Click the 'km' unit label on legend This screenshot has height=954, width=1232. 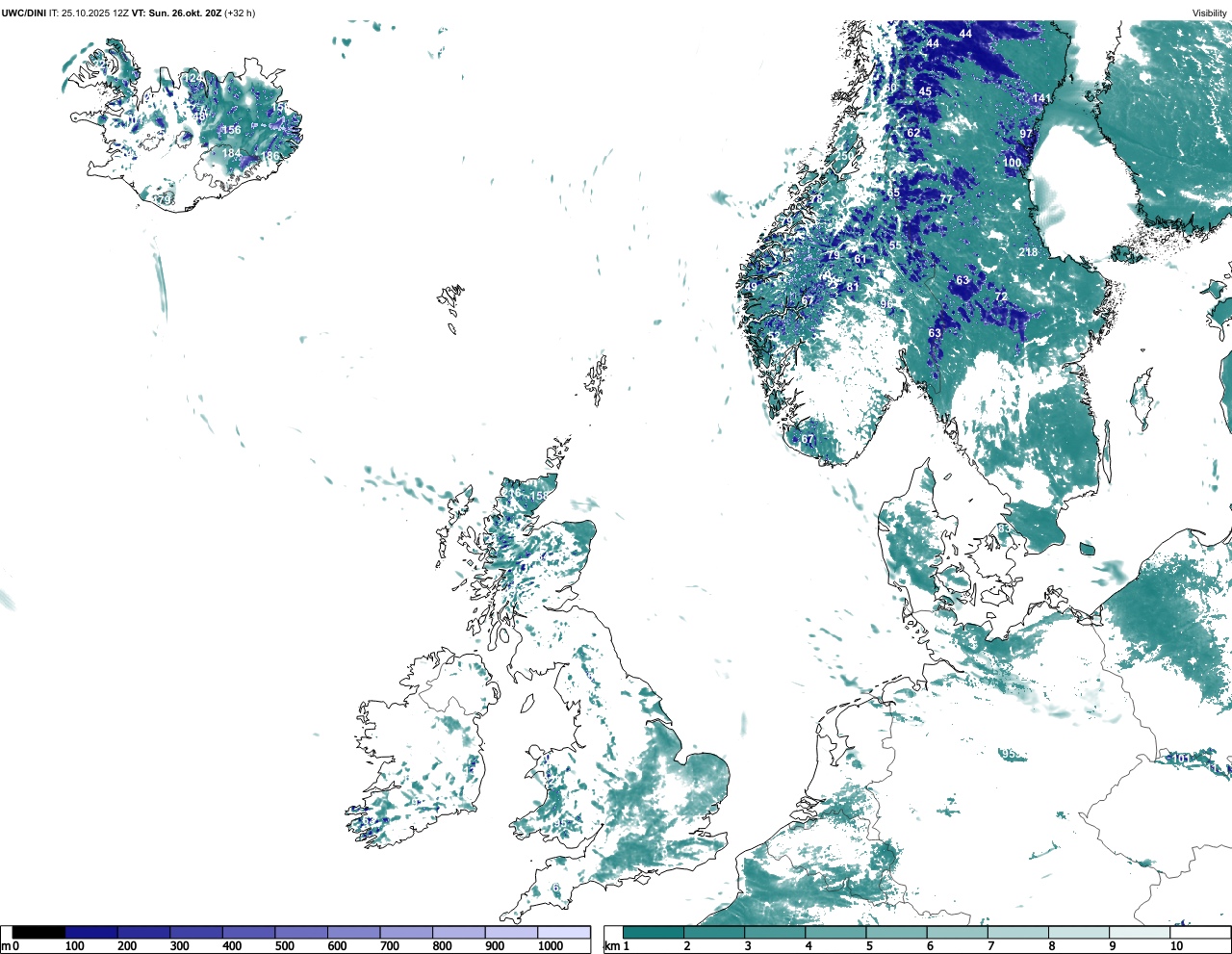click(x=611, y=946)
